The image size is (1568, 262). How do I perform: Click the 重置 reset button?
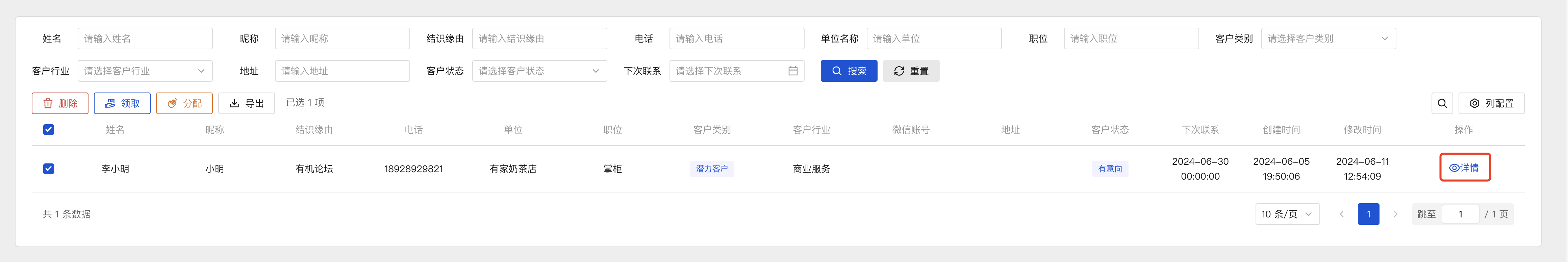click(911, 71)
